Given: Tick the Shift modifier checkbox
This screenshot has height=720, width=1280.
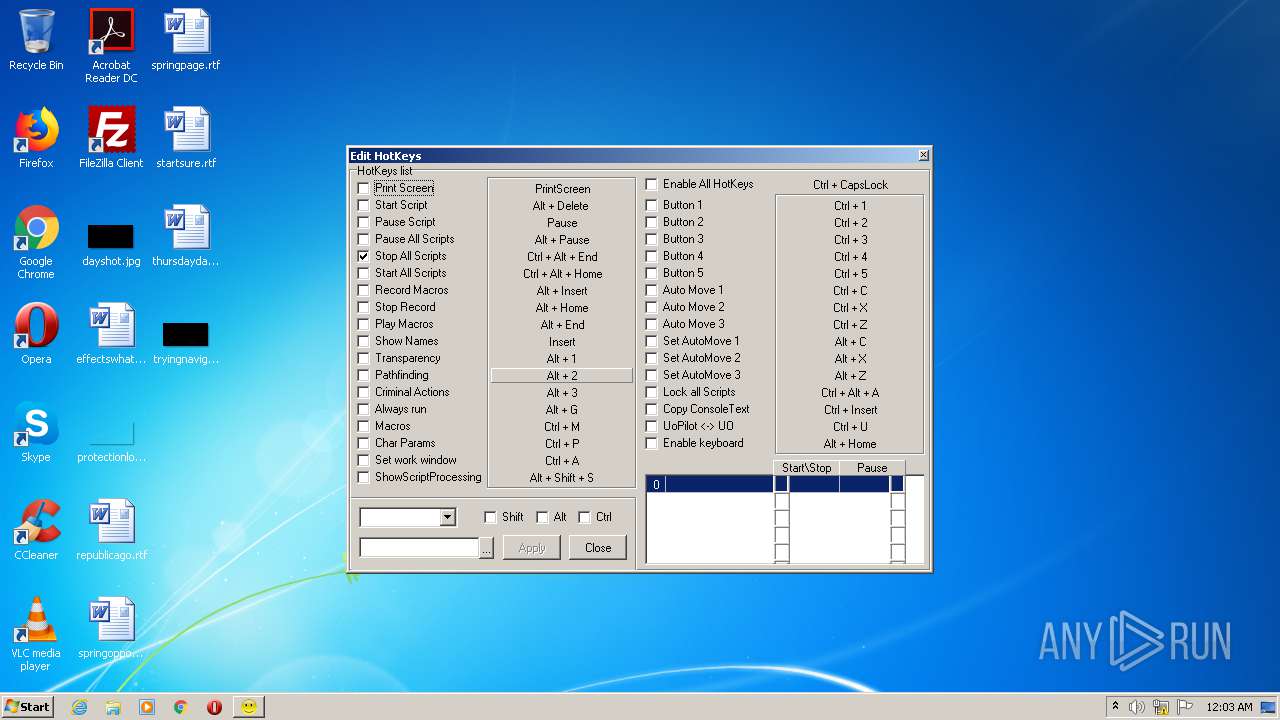Looking at the screenshot, I should pos(491,517).
